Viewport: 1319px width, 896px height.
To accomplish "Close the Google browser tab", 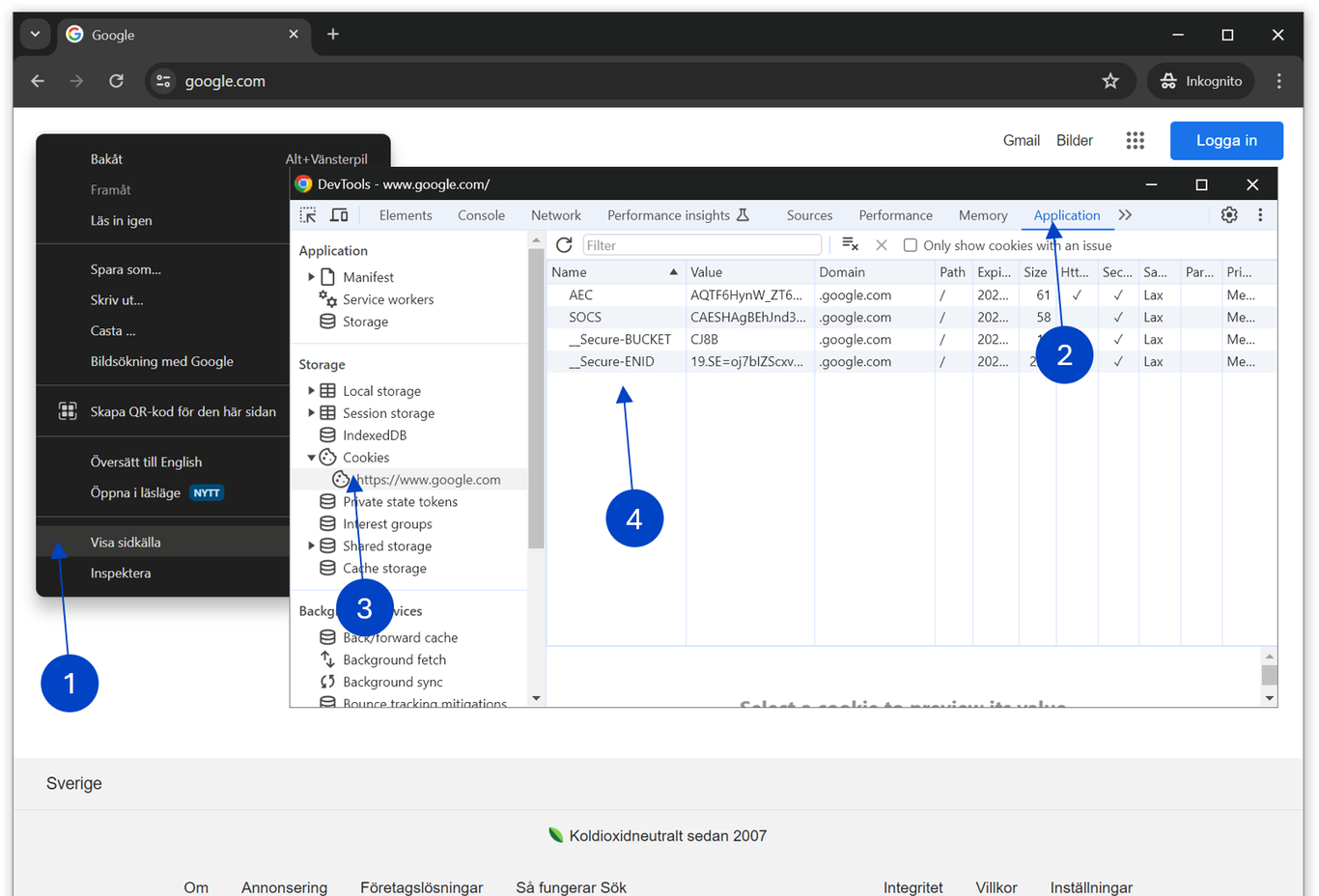I will pos(294,34).
